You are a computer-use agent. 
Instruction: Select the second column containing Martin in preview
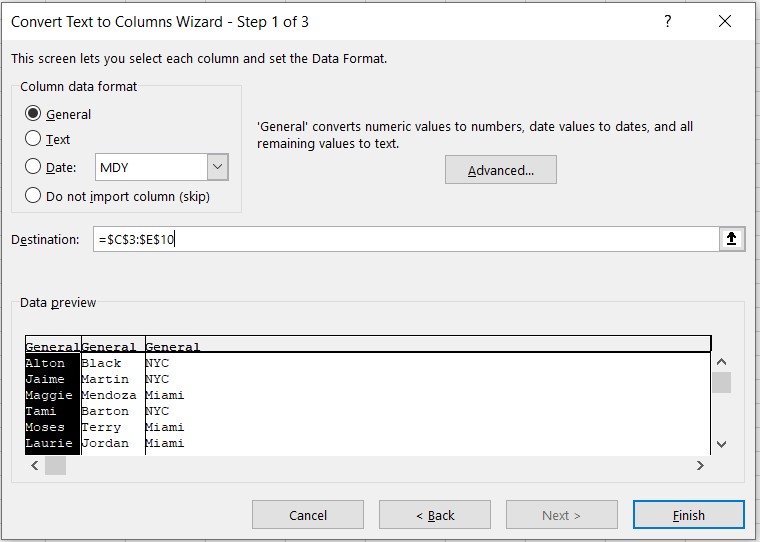pyautogui.click(x=112, y=380)
